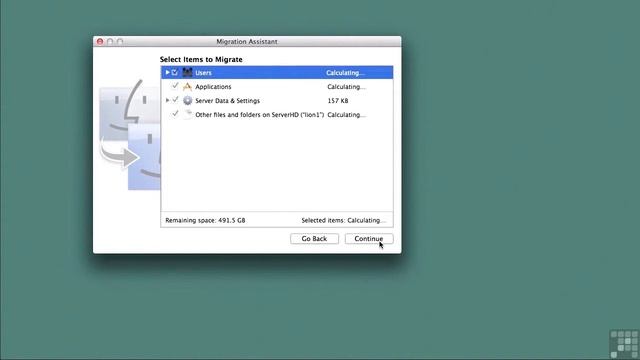Select the Applications row label
Image resolution: width=640 pixels, height=360 pixels.
[213, 87]
